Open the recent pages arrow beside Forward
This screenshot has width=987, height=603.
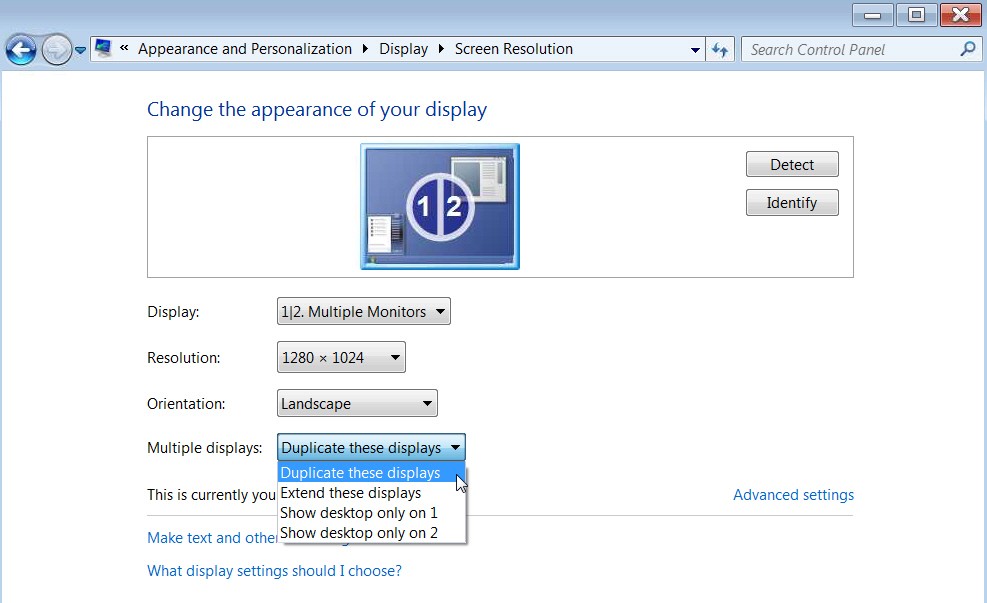(81, 50)
